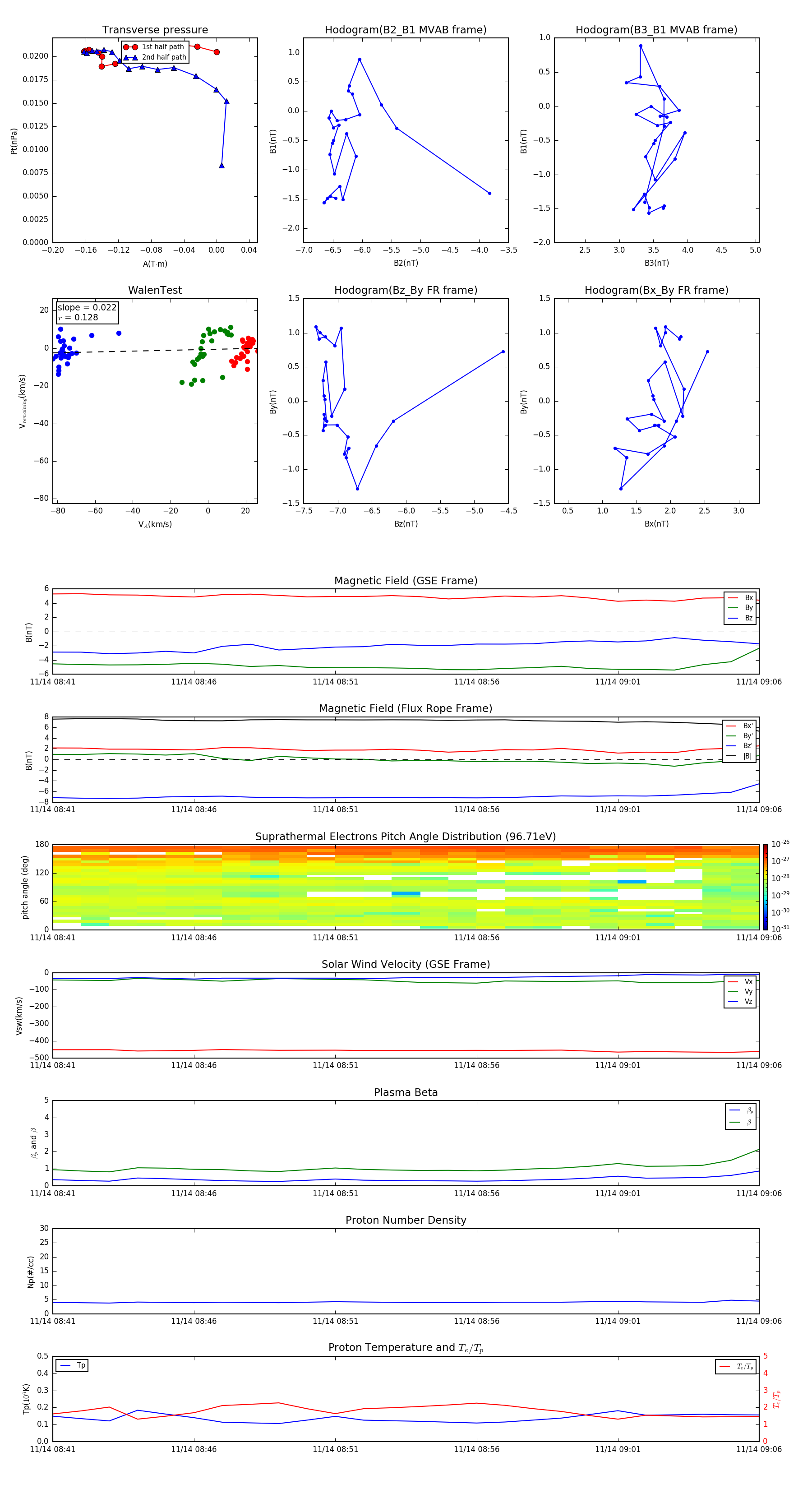Click the 'r = 0.128' annotation

(78, 317)
